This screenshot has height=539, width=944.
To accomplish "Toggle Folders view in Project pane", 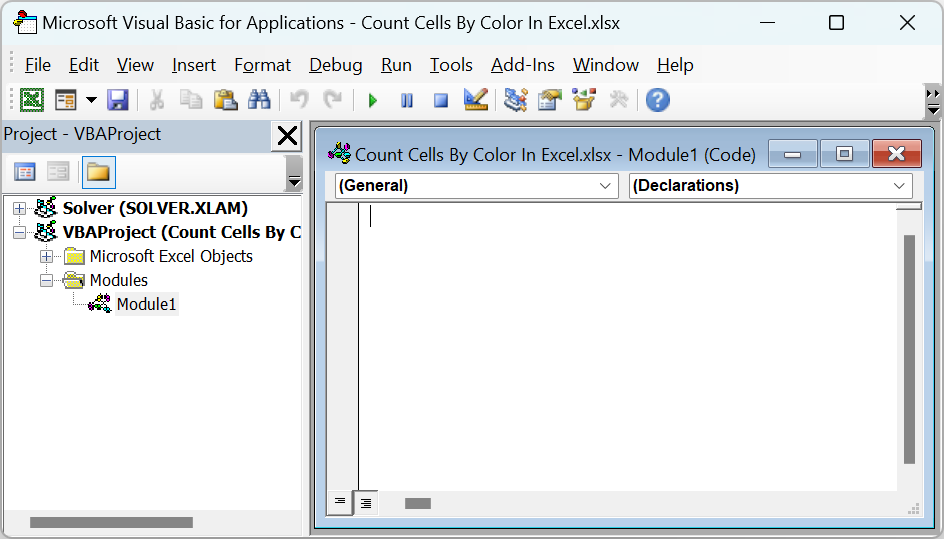I will [x=98, y=172].
